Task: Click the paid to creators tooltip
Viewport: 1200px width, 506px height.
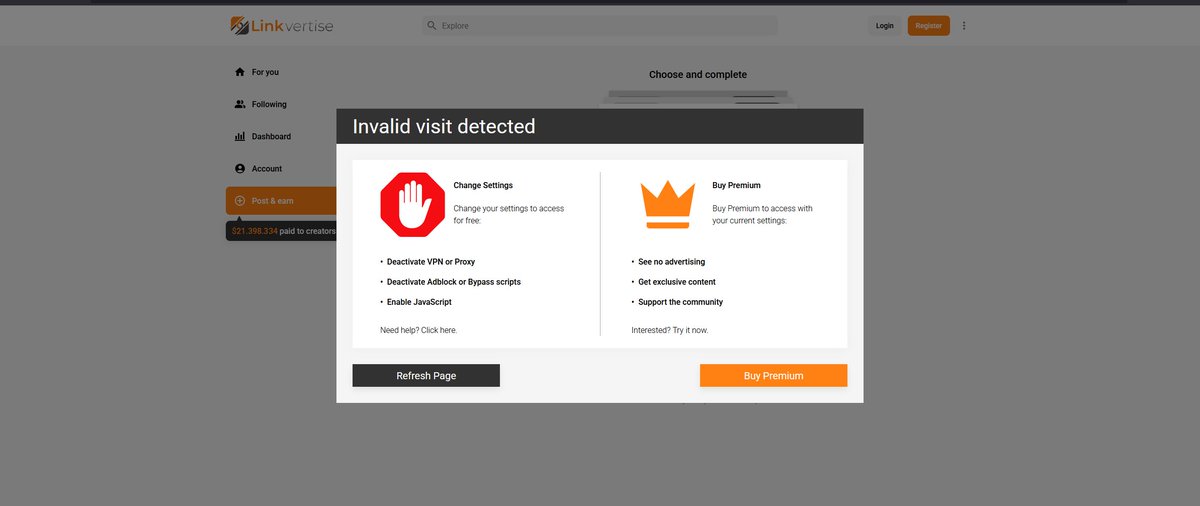Action: [282, 231]
